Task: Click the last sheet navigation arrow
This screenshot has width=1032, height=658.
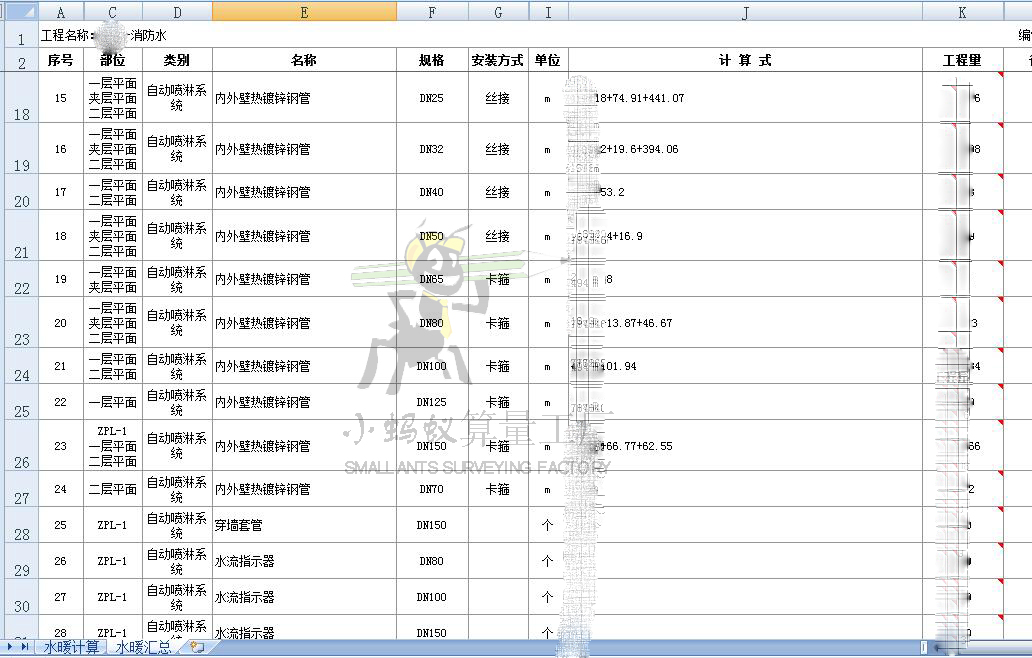Action: pos(25,647)
